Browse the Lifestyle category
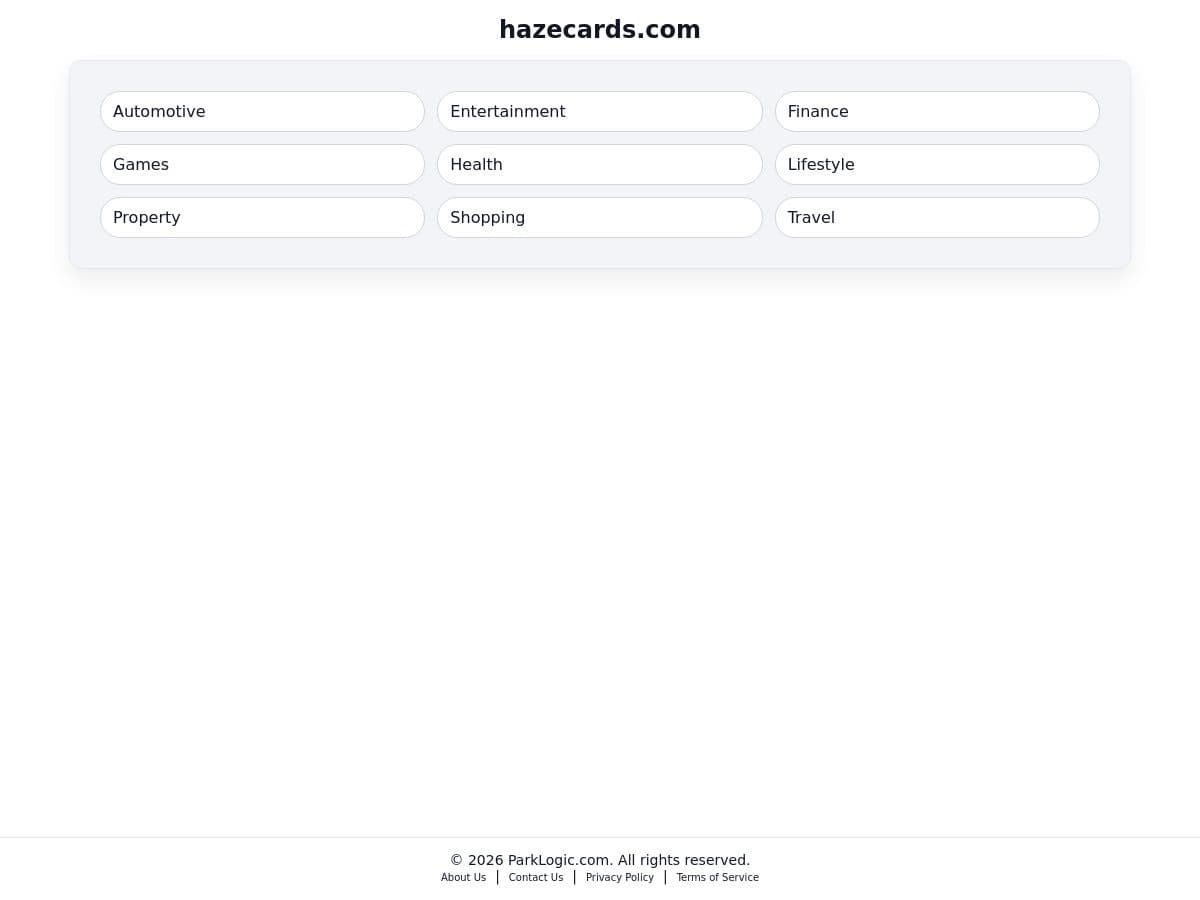The image size is (1200, 900). click(x=936, y=164)
